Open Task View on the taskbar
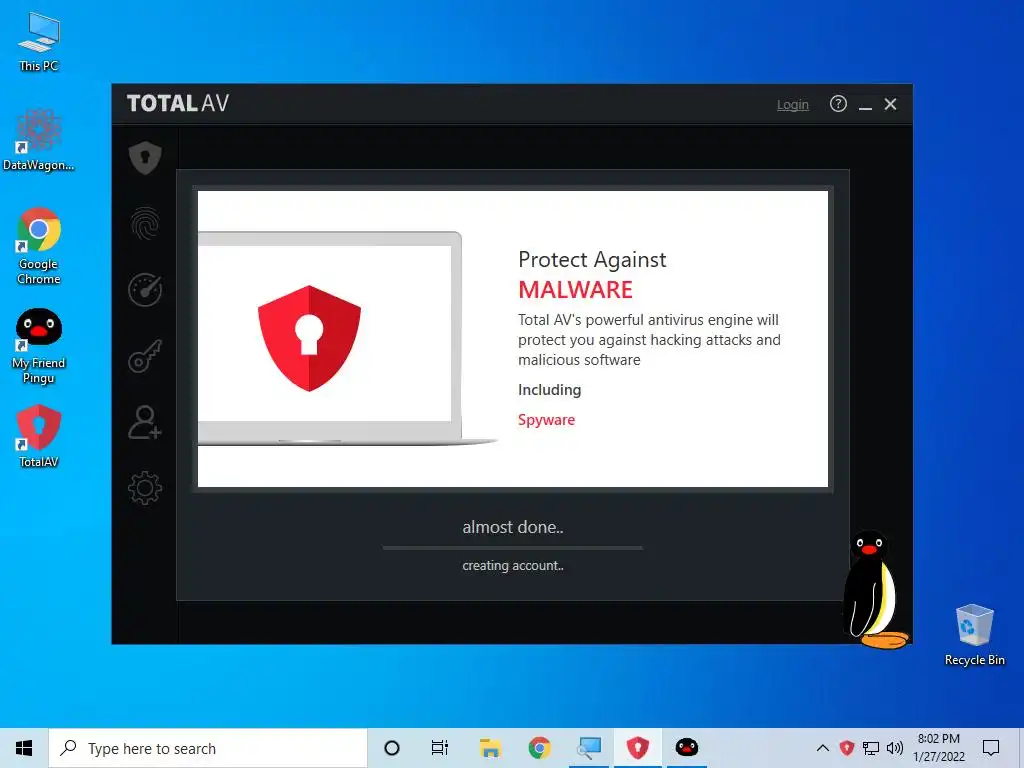Image resolution: width=1024 pixels, height=768 pixels. click(x=440, y=748)
